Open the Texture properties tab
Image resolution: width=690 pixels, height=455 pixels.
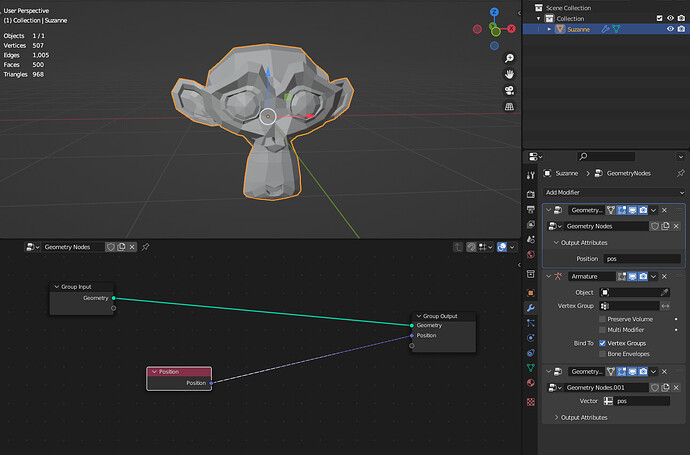click(x=531, y=402)
